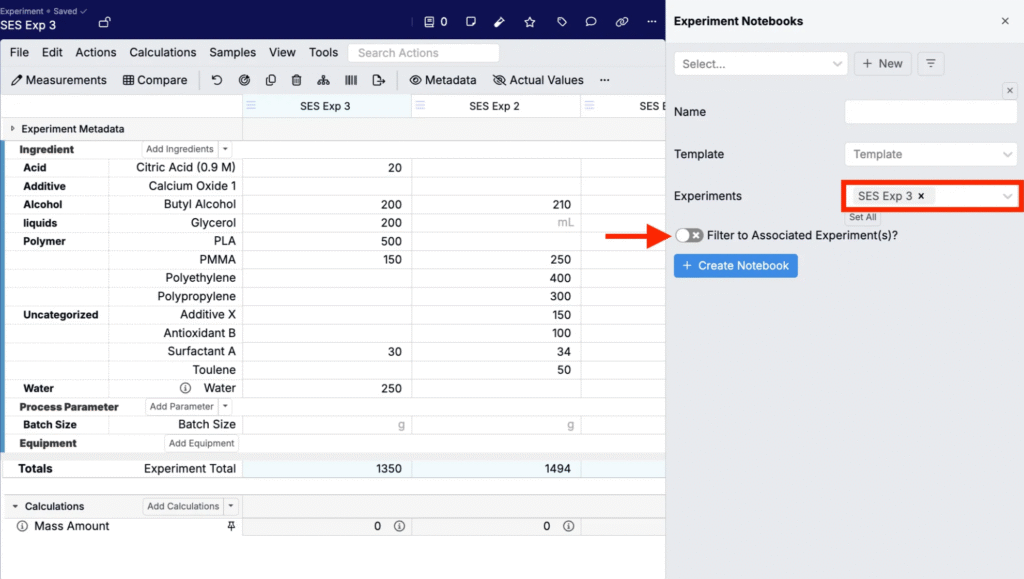Open comments with the speech bubble icon
The image size is (1024, 579).
591,22
